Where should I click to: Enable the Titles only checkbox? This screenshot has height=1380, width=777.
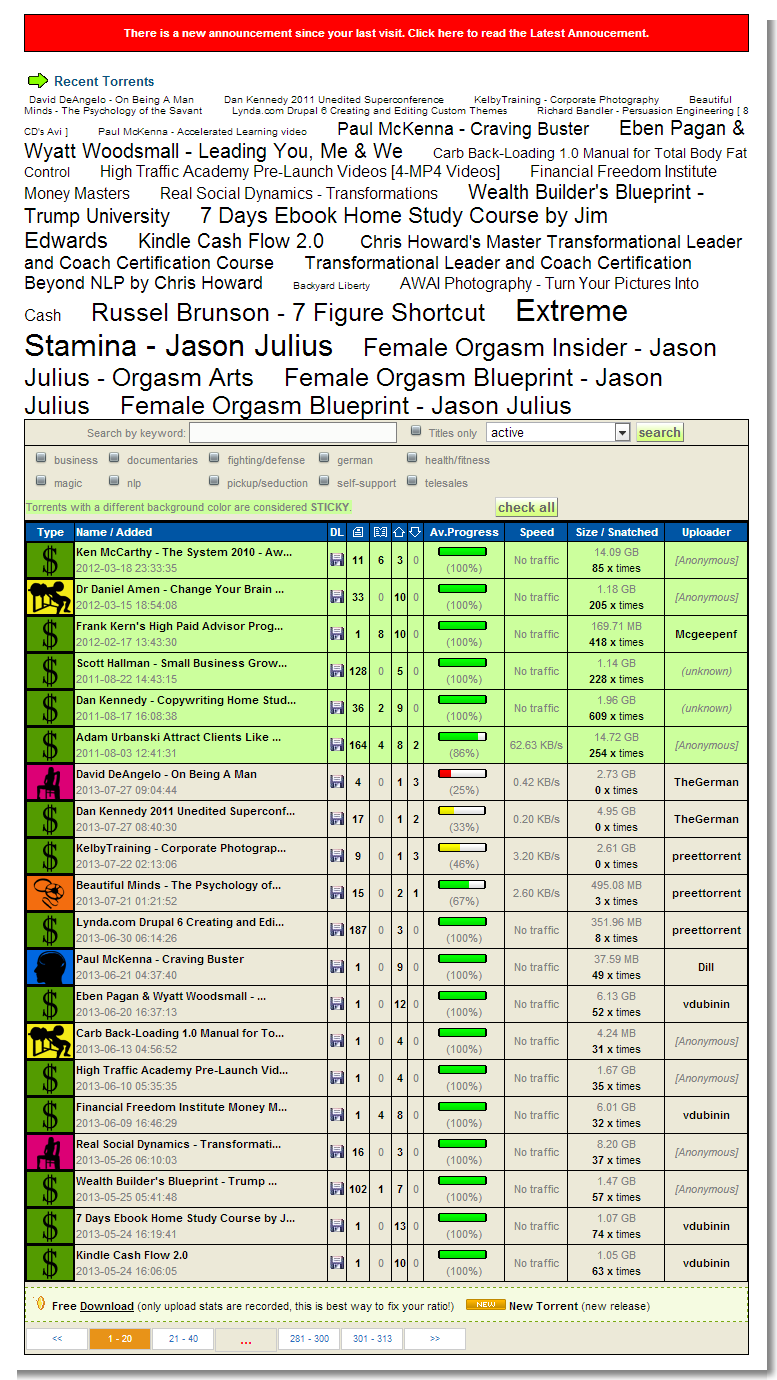point(417,431)
